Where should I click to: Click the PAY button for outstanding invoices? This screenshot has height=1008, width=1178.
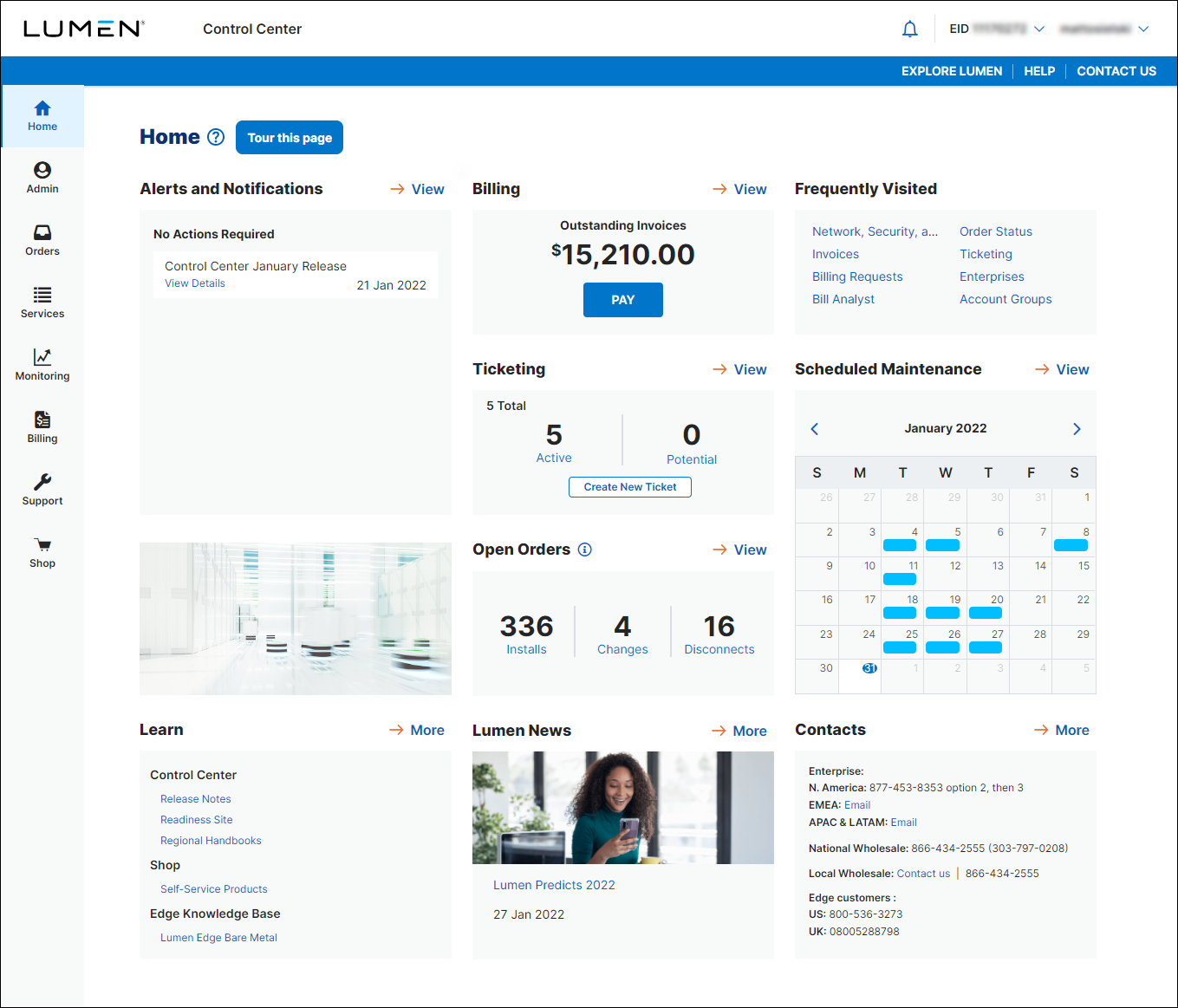click(623, 300)
